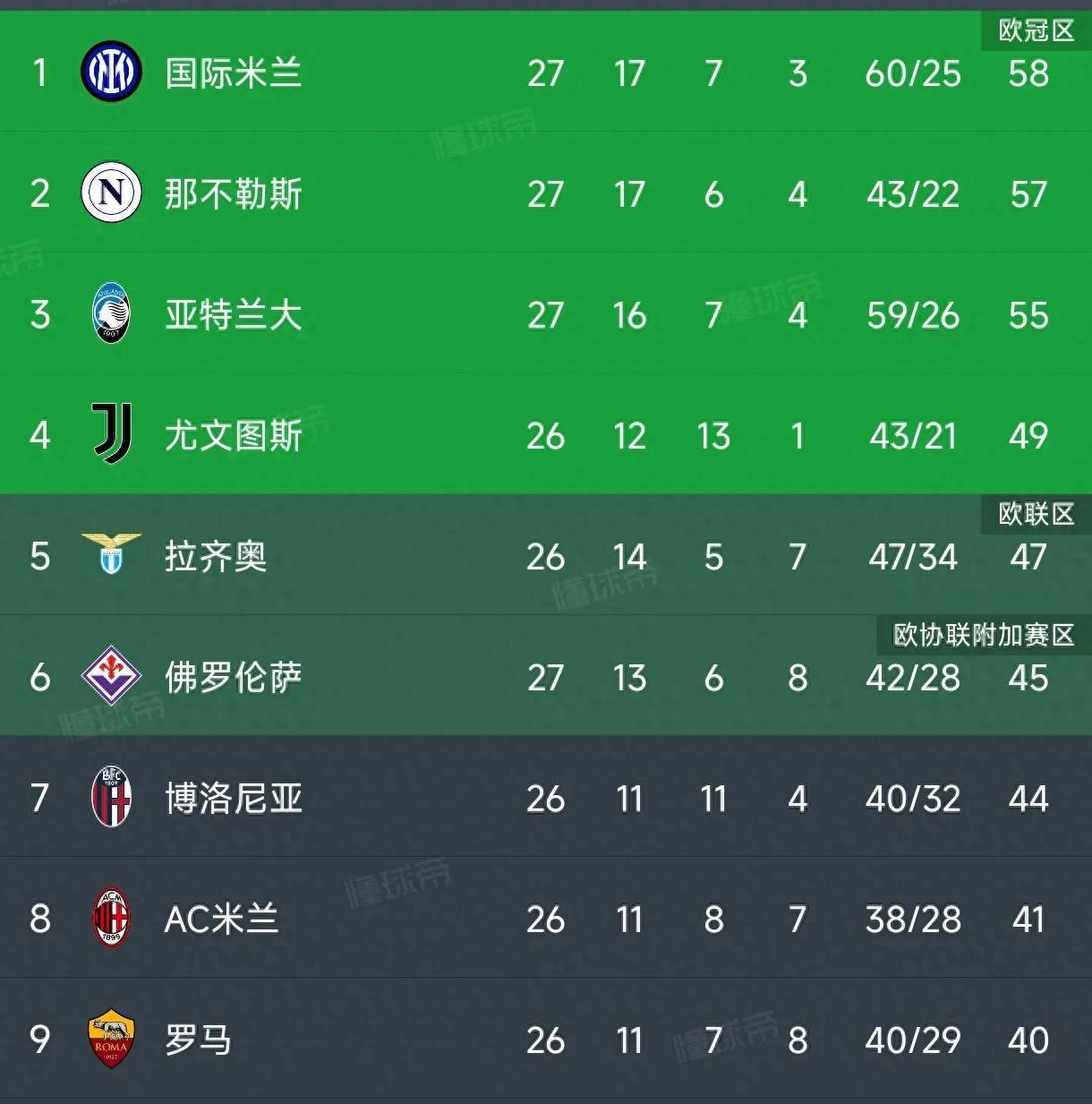Select the Fiorentina club crest
Image resolution: width=1092 pixels, height=1104 pixels.
[x=111, y=678]
